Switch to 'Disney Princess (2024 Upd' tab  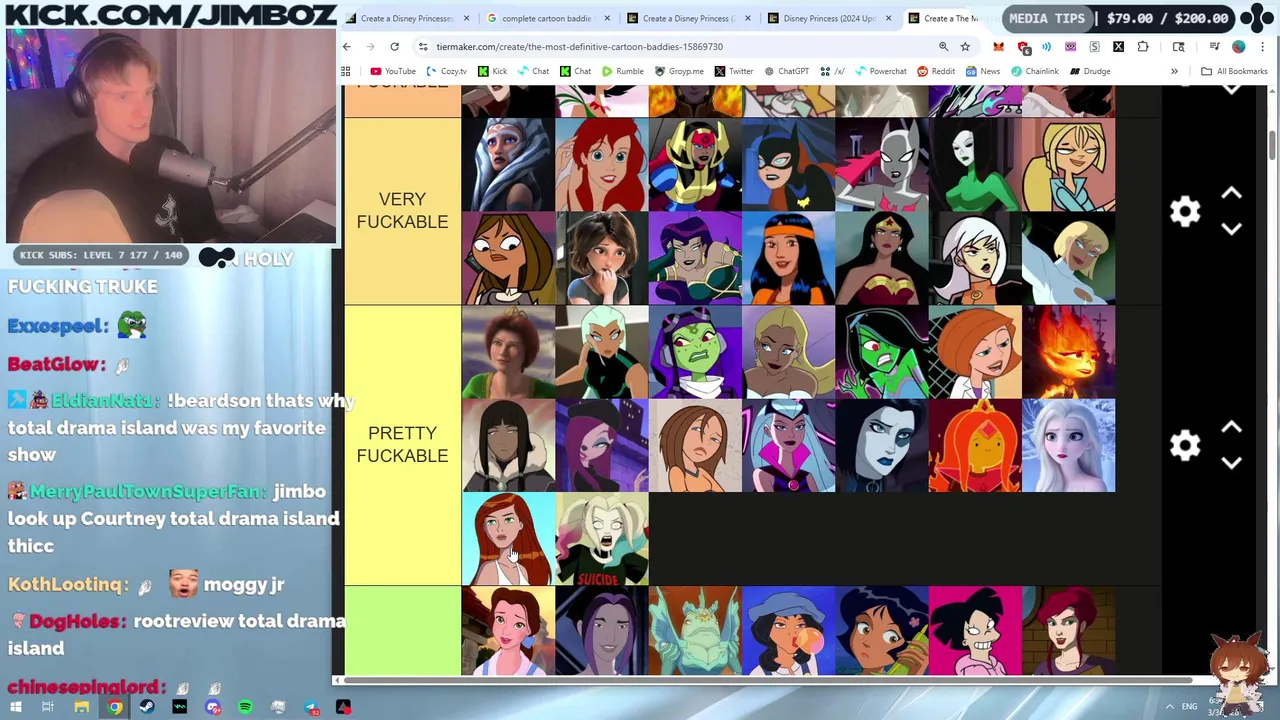829,18
